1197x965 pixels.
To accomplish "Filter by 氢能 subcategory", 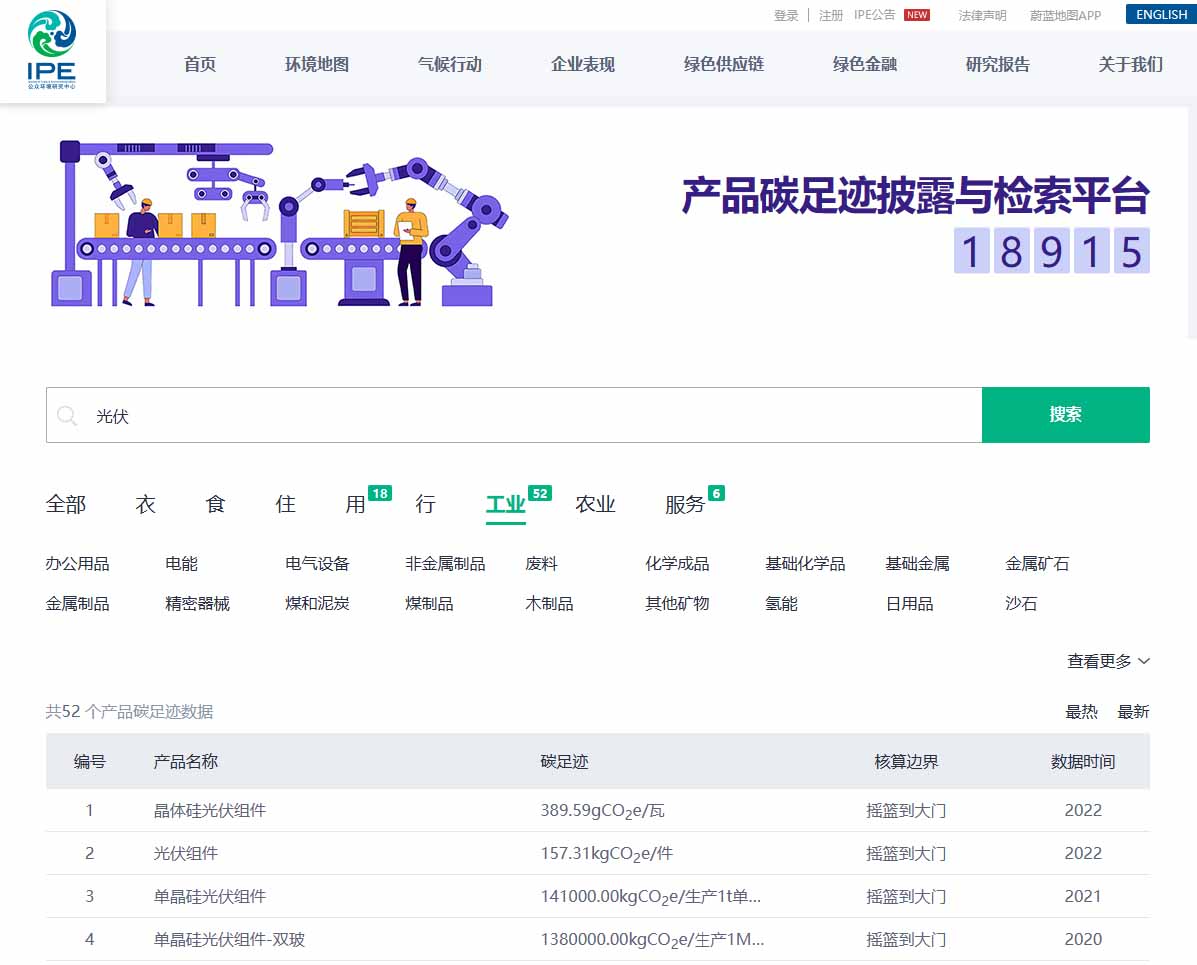I will [781, 604].
